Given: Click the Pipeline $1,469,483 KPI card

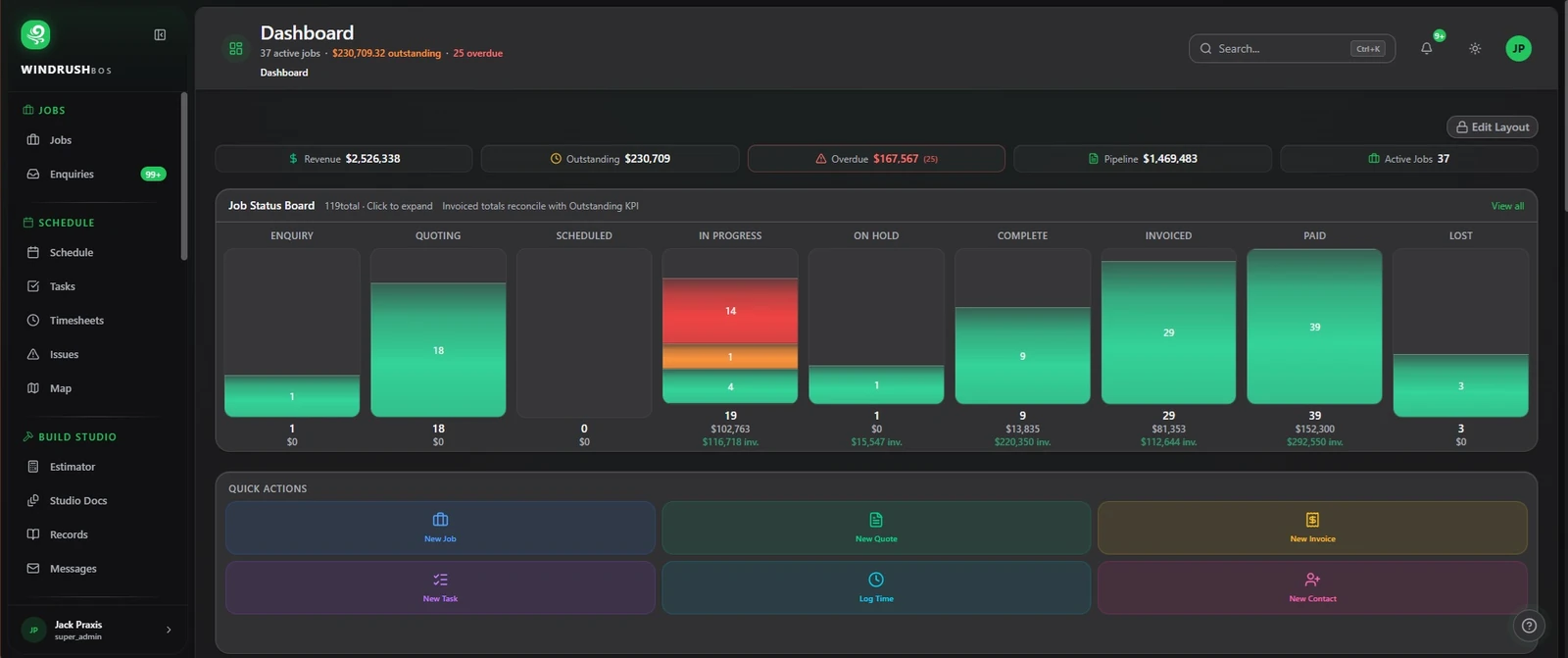Looking at the screenshot, I should coord(1143,159).
